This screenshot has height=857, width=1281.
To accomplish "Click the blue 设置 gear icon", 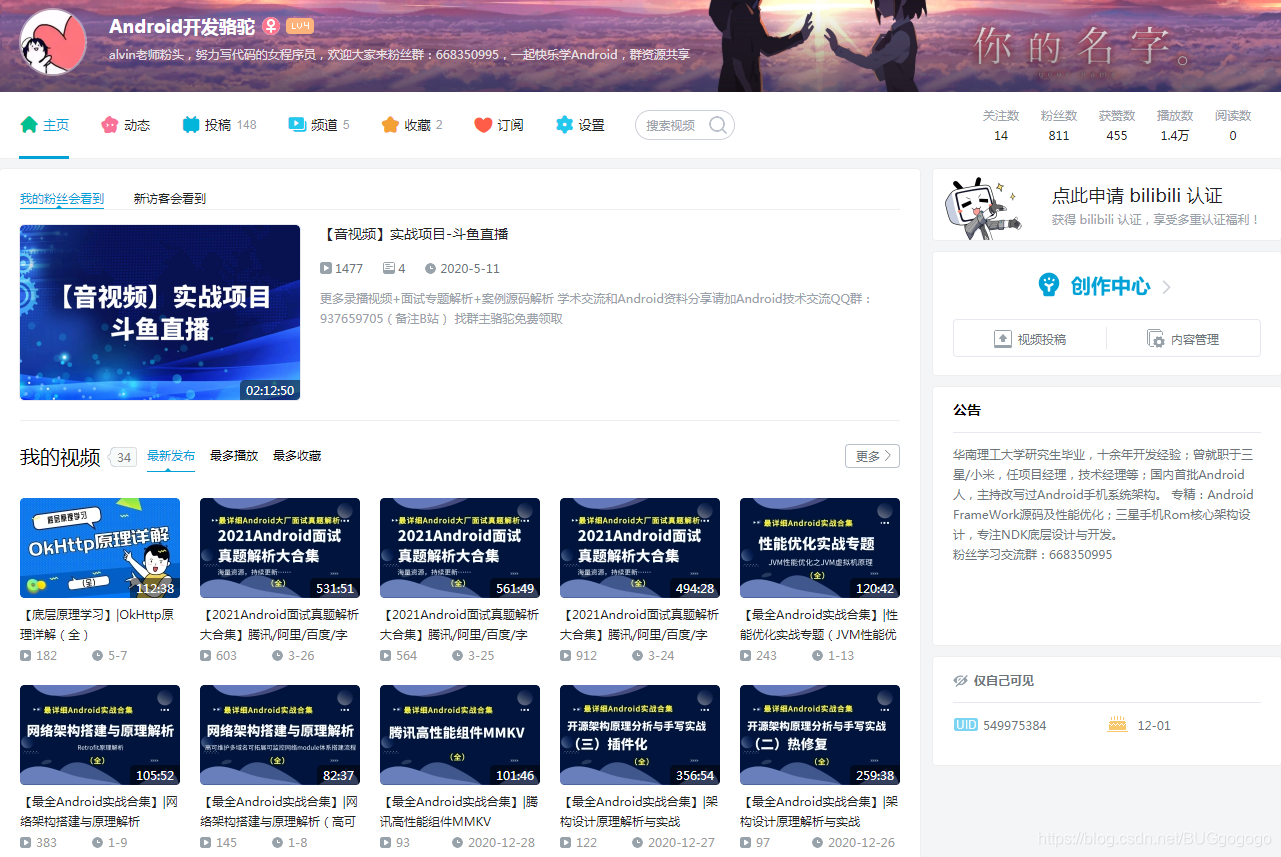I will 564,125.
